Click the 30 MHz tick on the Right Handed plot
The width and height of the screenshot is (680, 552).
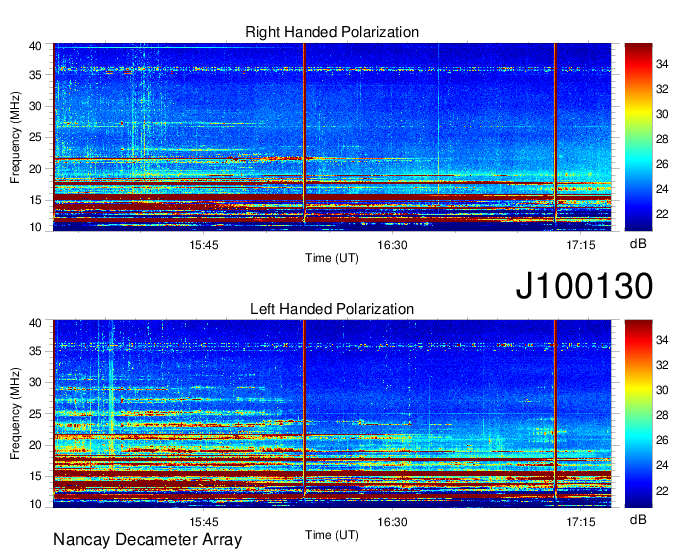coord(35,106)
